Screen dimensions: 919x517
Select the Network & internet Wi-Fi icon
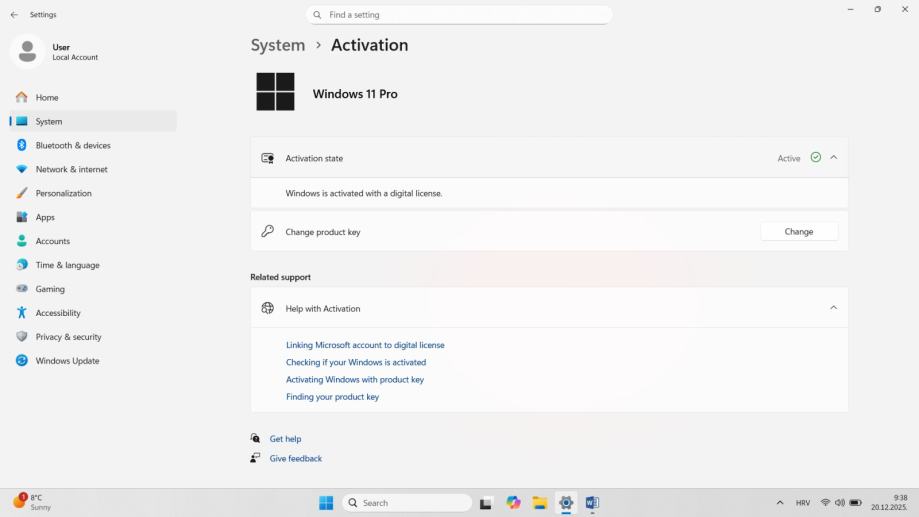[21, 169]
